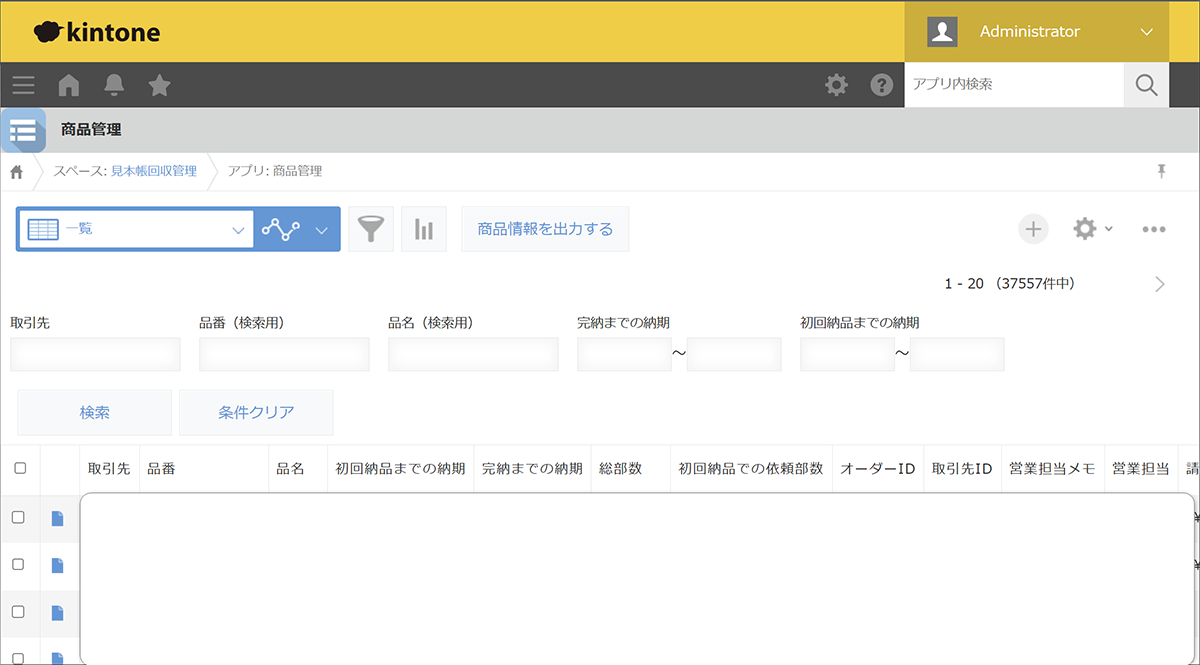This screenshot has width=1200, height=665.
Task: Expand the app settings gear dropdown
Action: pos(1091,229)
